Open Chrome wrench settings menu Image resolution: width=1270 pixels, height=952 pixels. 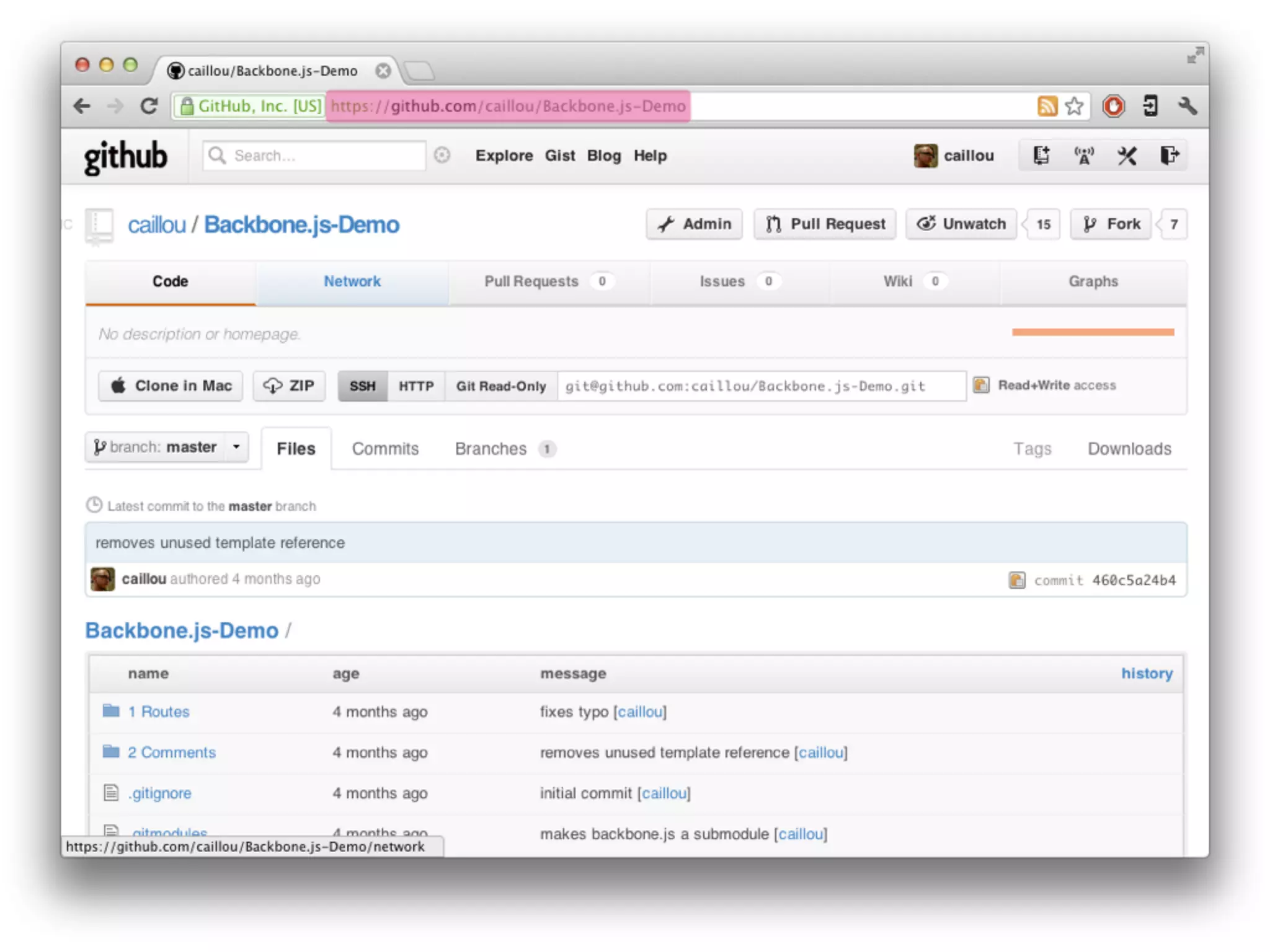1188,106
